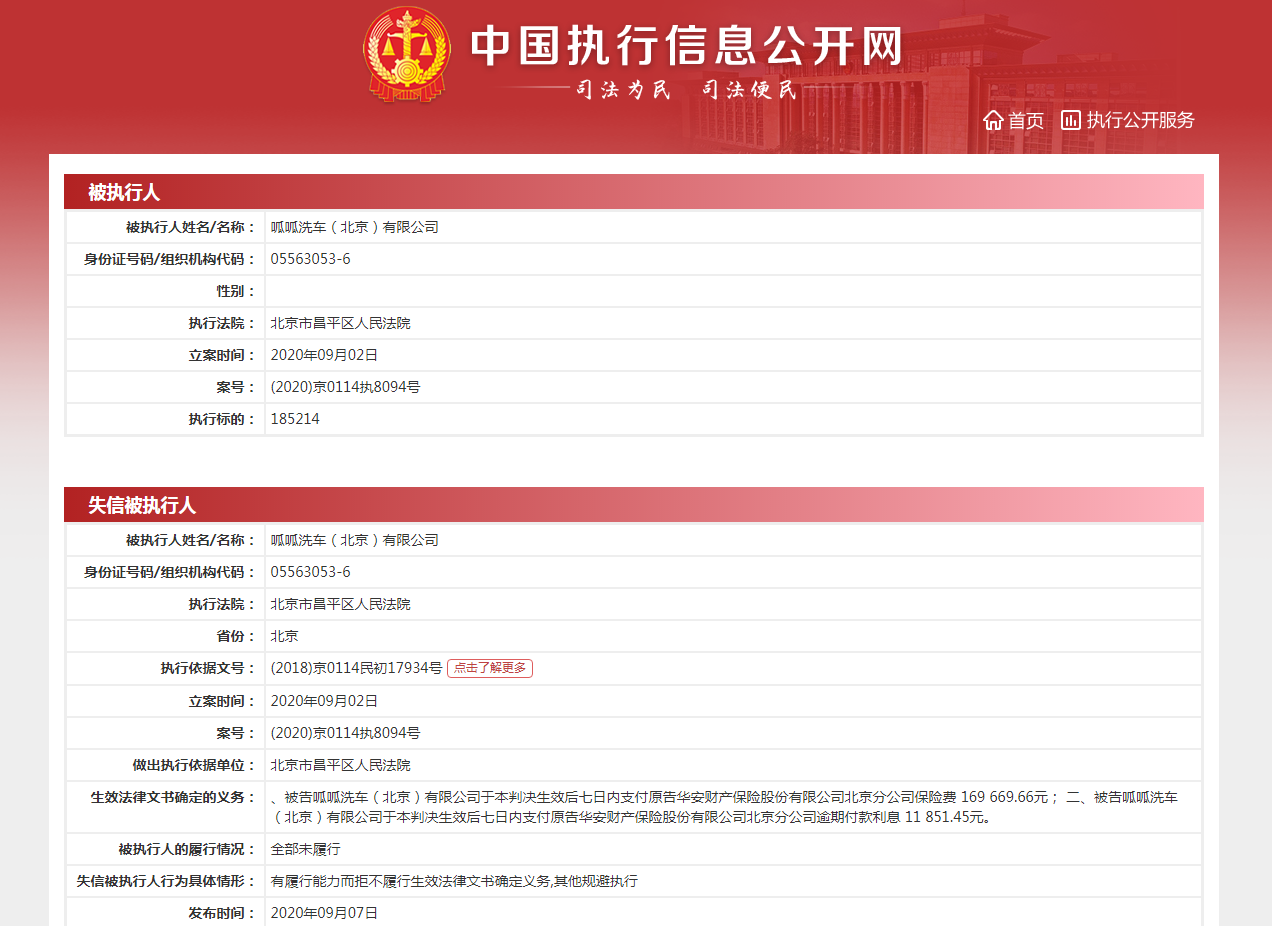
Task: Click the 点击了解更多 button
Action: tap(489, 668)
